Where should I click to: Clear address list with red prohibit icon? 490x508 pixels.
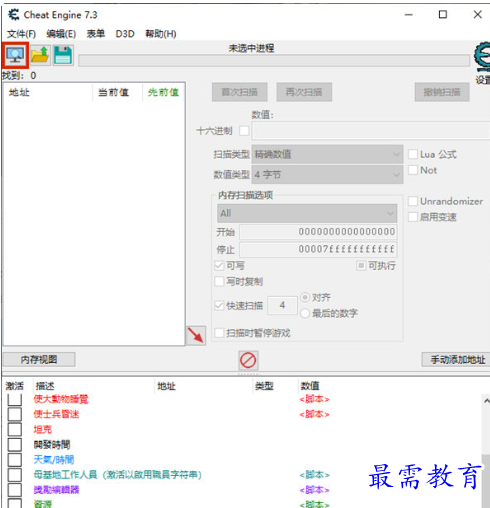248,360
